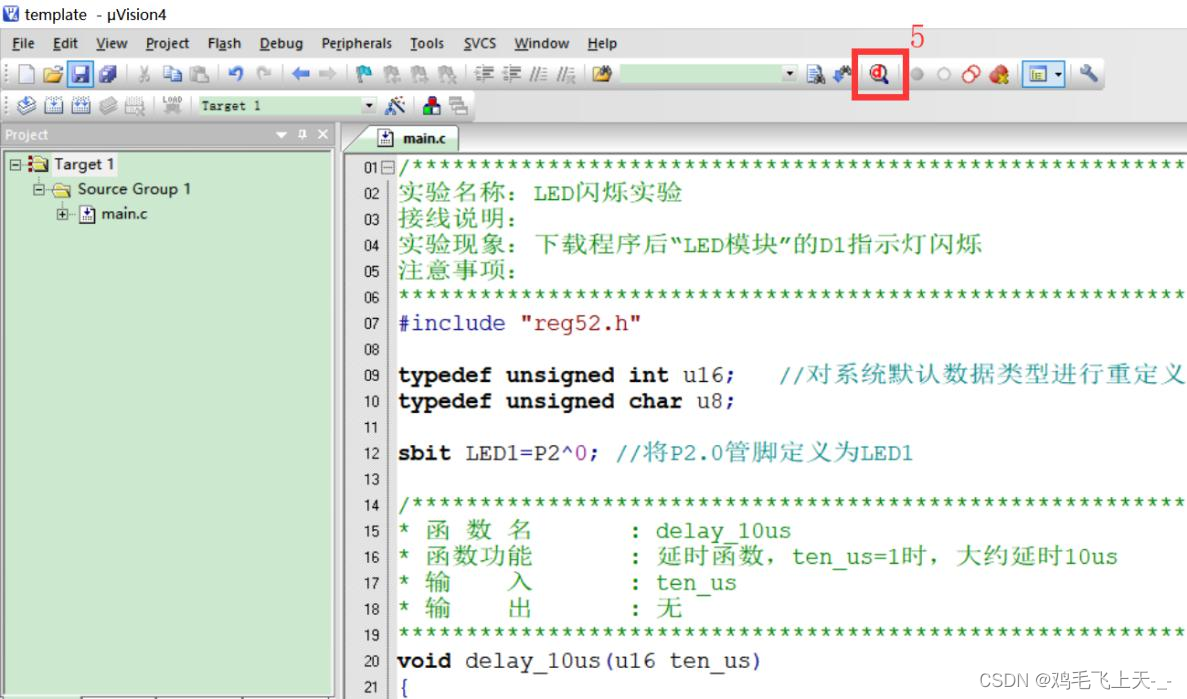Screen dimensions: 1187x699
Task: Open the window view dropdown arrow
Action: (1058, 74)
